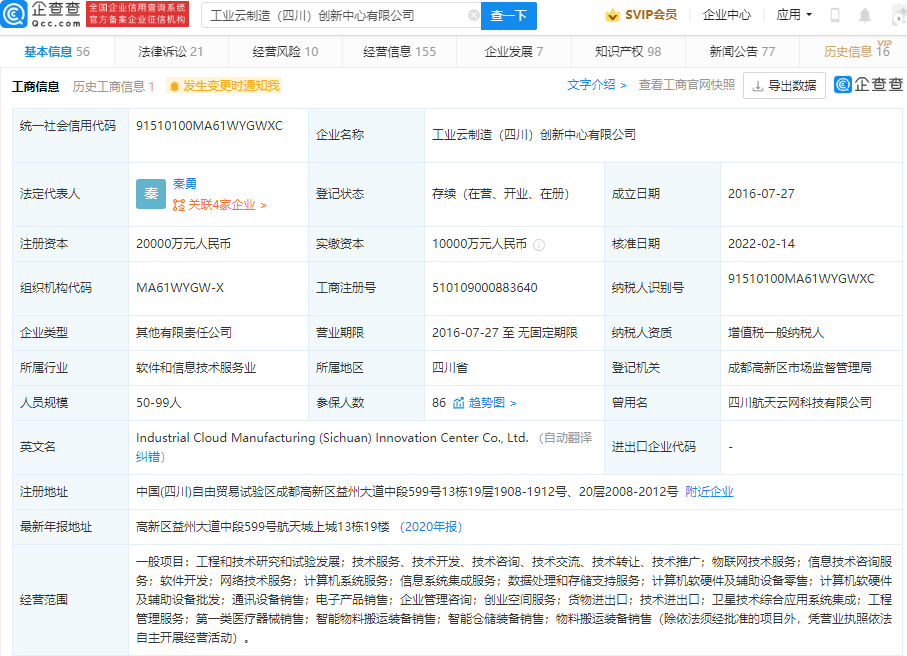Open the 附近企业 link after the address

(x=709, y=492)
